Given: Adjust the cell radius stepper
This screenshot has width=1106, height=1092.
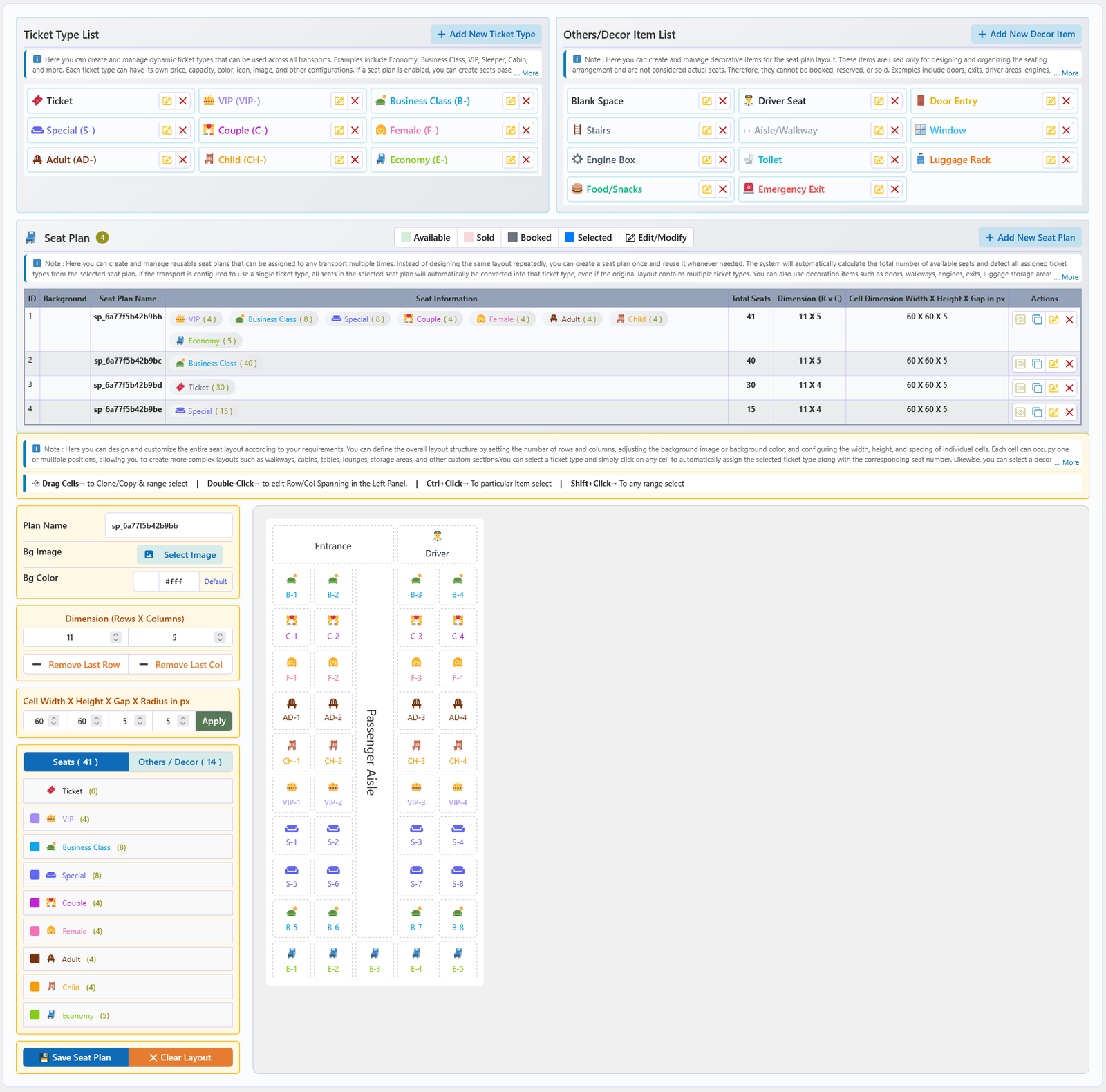Looking at the screenshot, I should (182, 721).
